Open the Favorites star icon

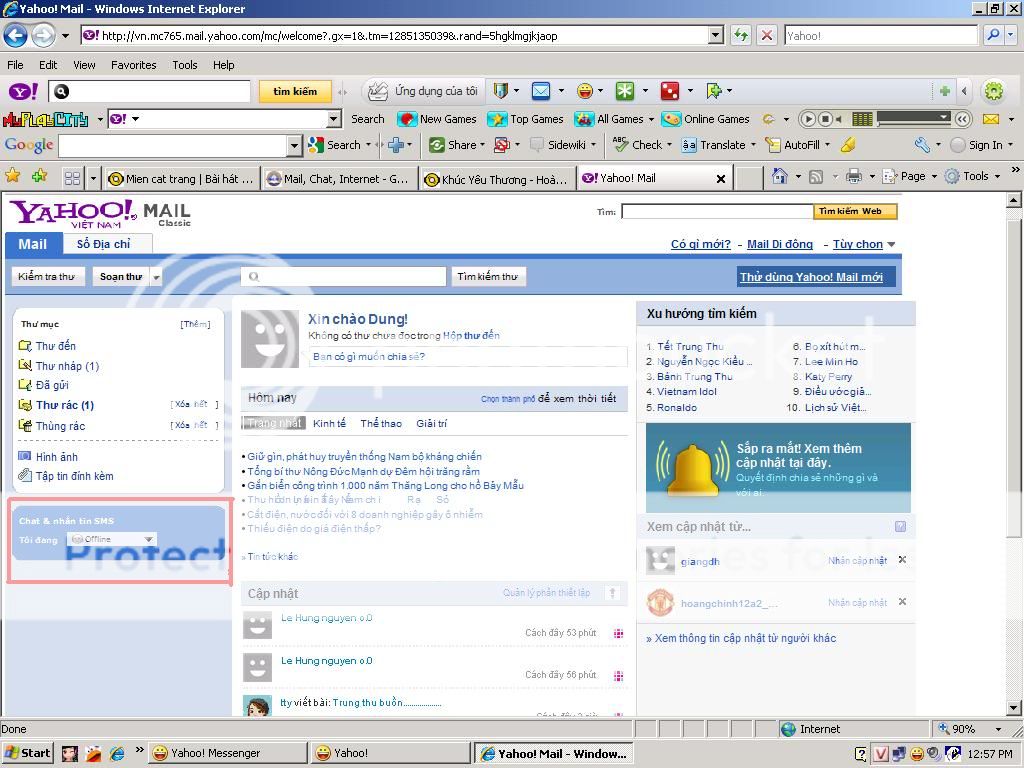[x=13, y=177]
